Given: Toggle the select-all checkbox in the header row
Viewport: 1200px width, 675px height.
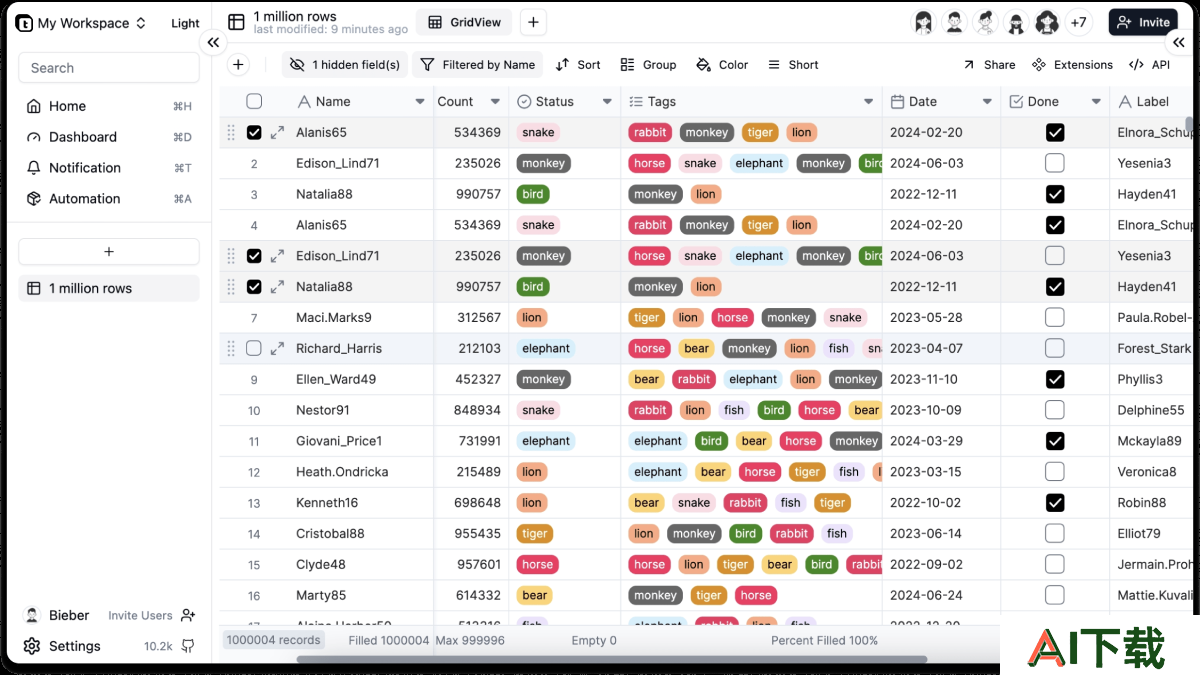Looking at the screenshot, I should pos(254,101).
